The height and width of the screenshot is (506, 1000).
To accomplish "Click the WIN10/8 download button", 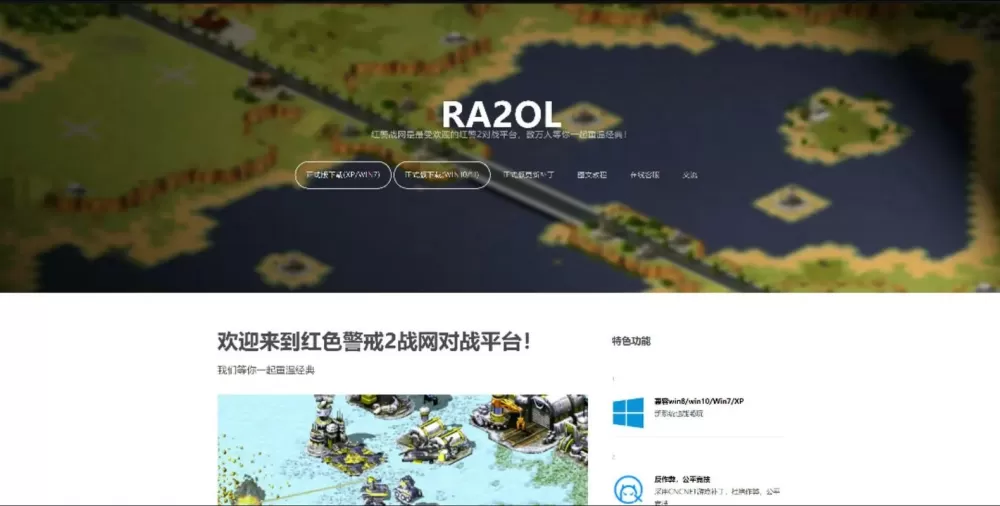I will [x=442, y=175].
